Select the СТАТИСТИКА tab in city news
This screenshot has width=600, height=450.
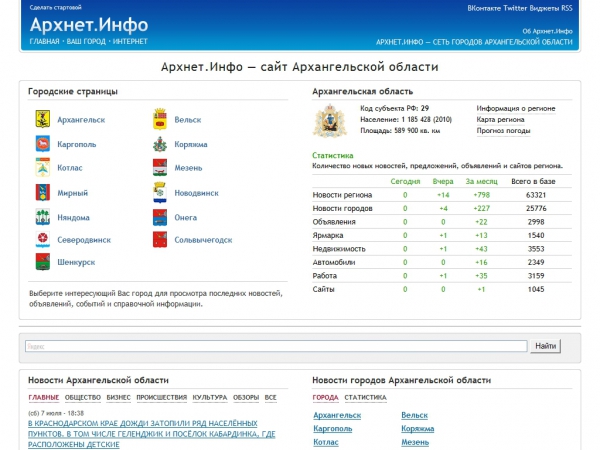tap(365, 397)
